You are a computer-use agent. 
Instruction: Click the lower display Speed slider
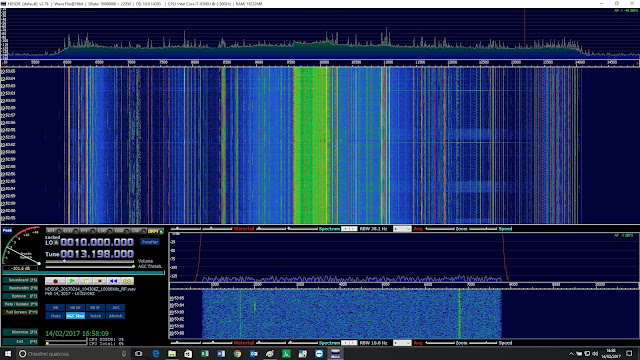(x=483, y=343)
